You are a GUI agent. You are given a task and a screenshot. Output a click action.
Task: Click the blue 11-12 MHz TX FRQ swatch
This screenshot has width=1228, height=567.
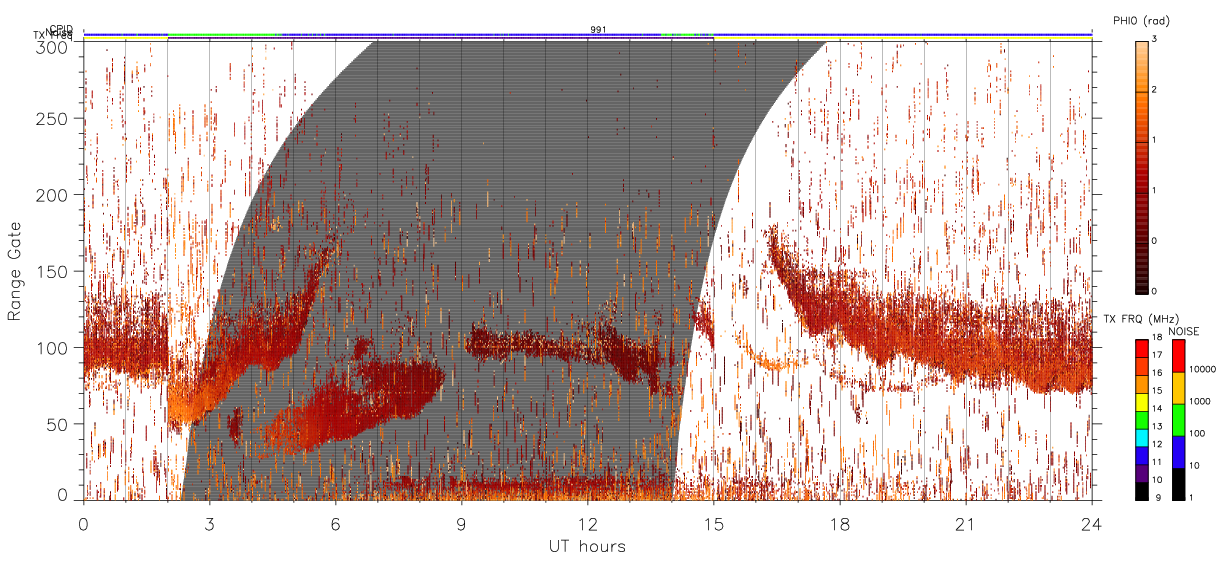click(1140, 455)
